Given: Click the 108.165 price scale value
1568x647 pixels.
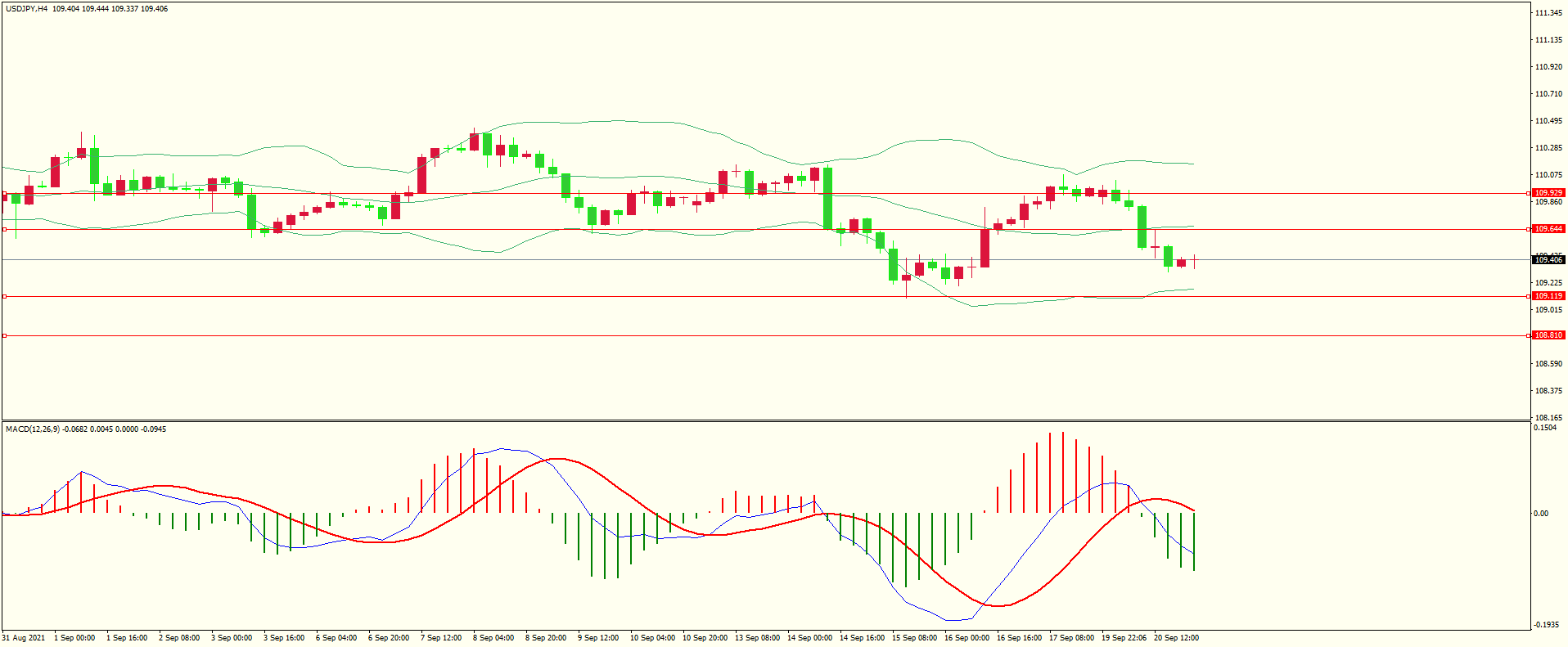Looking at the screenshot, I should click(1549, 418).
